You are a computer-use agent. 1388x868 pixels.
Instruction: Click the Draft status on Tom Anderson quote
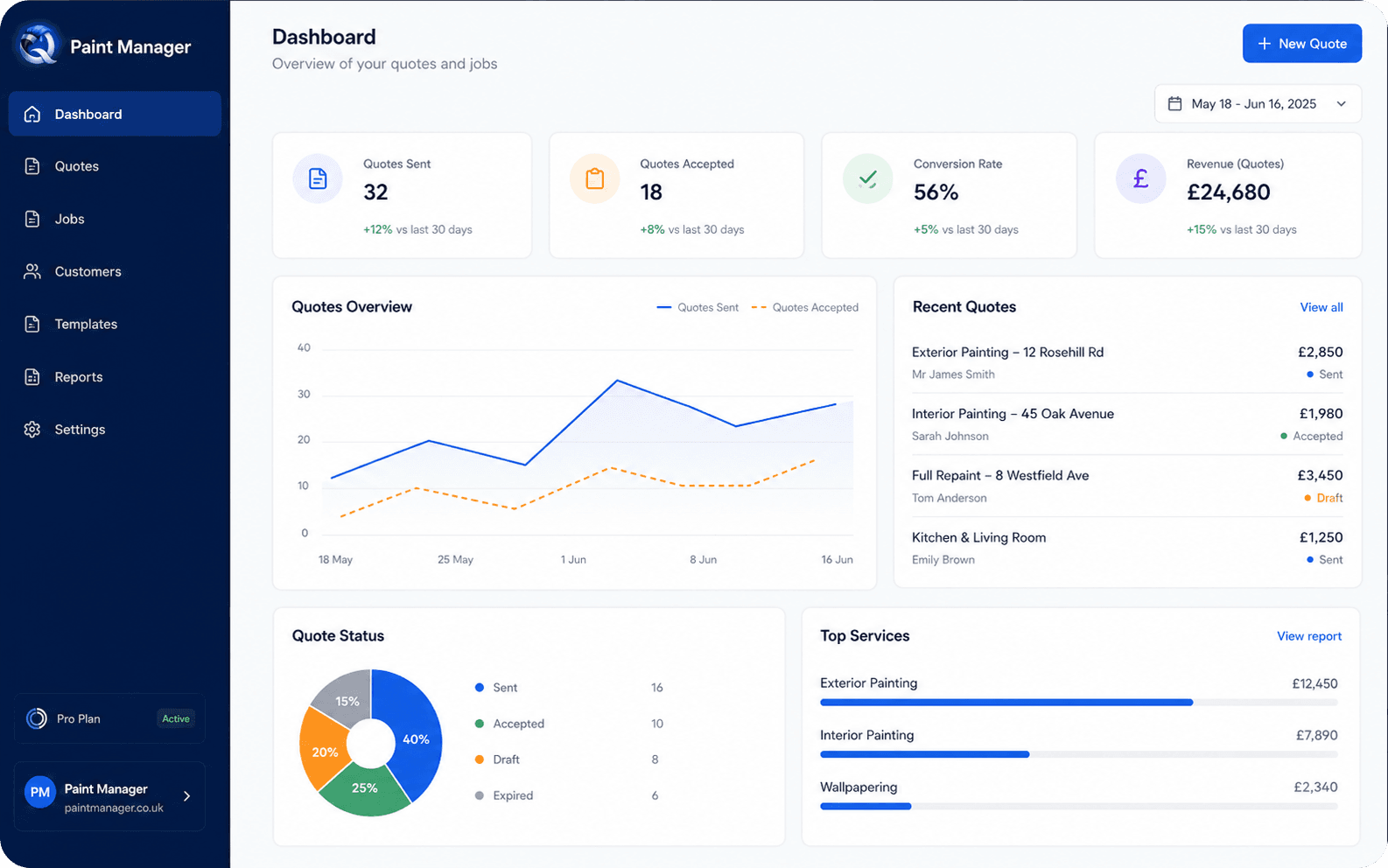tap(1323, 498)
